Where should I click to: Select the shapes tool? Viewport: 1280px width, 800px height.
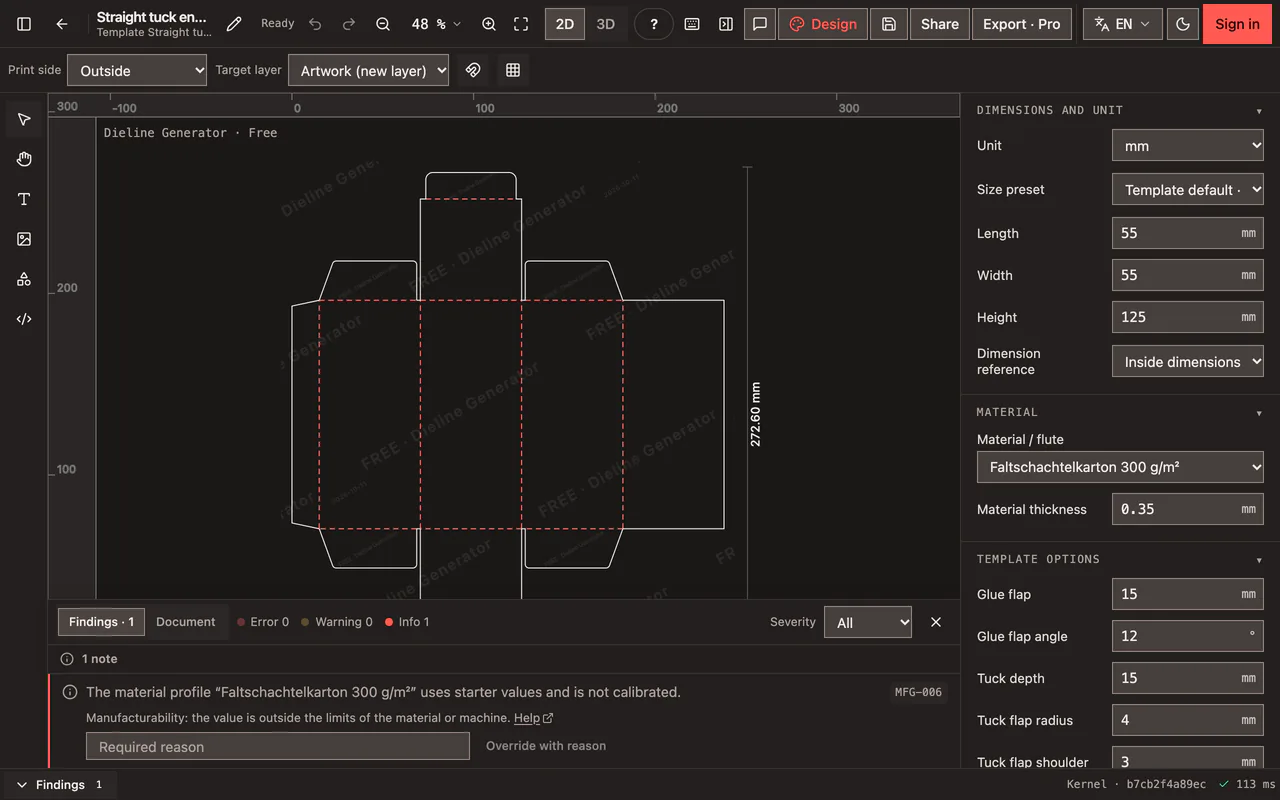click(x=24, y=279)
